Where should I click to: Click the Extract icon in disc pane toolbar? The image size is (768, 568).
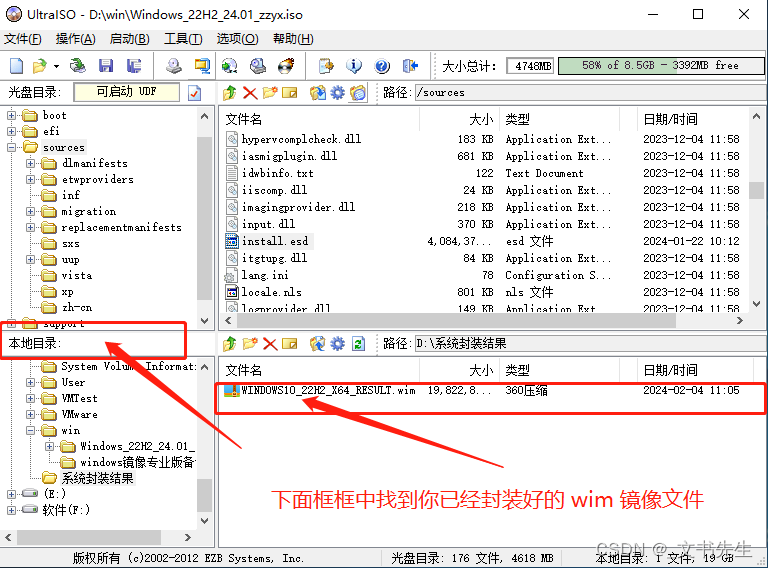(317, 93)
